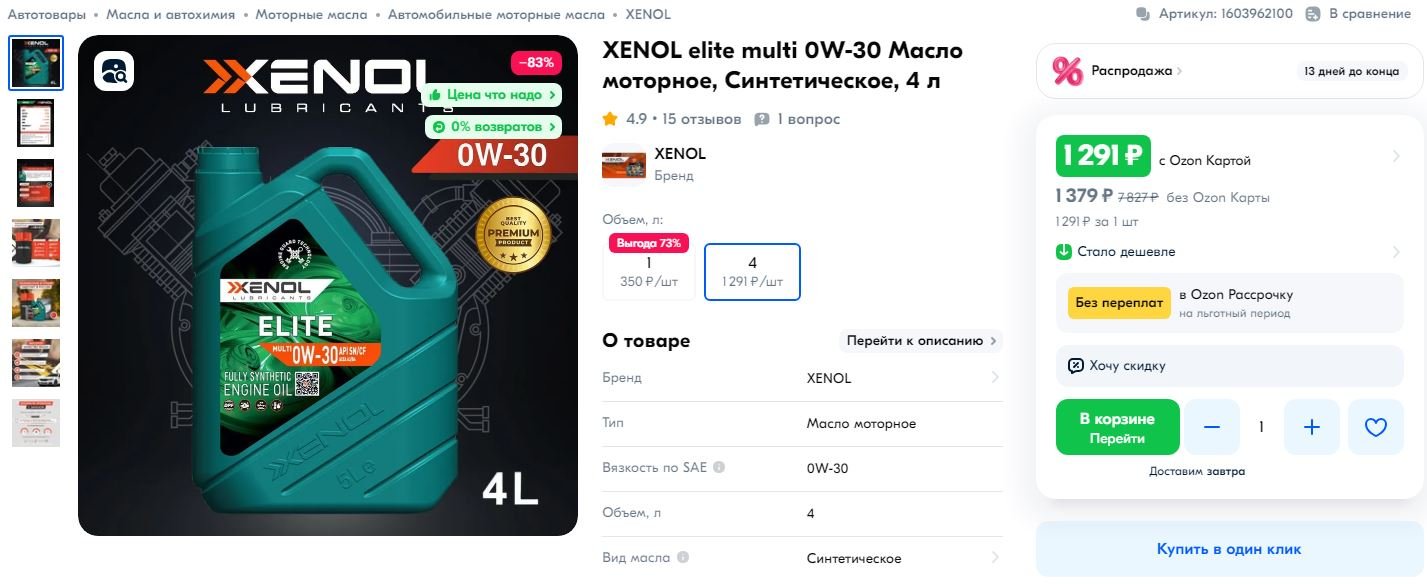Open the Масла и автохимия breadcrumb
Viewport: 1427px width, 584px height.
pos(170,14)
